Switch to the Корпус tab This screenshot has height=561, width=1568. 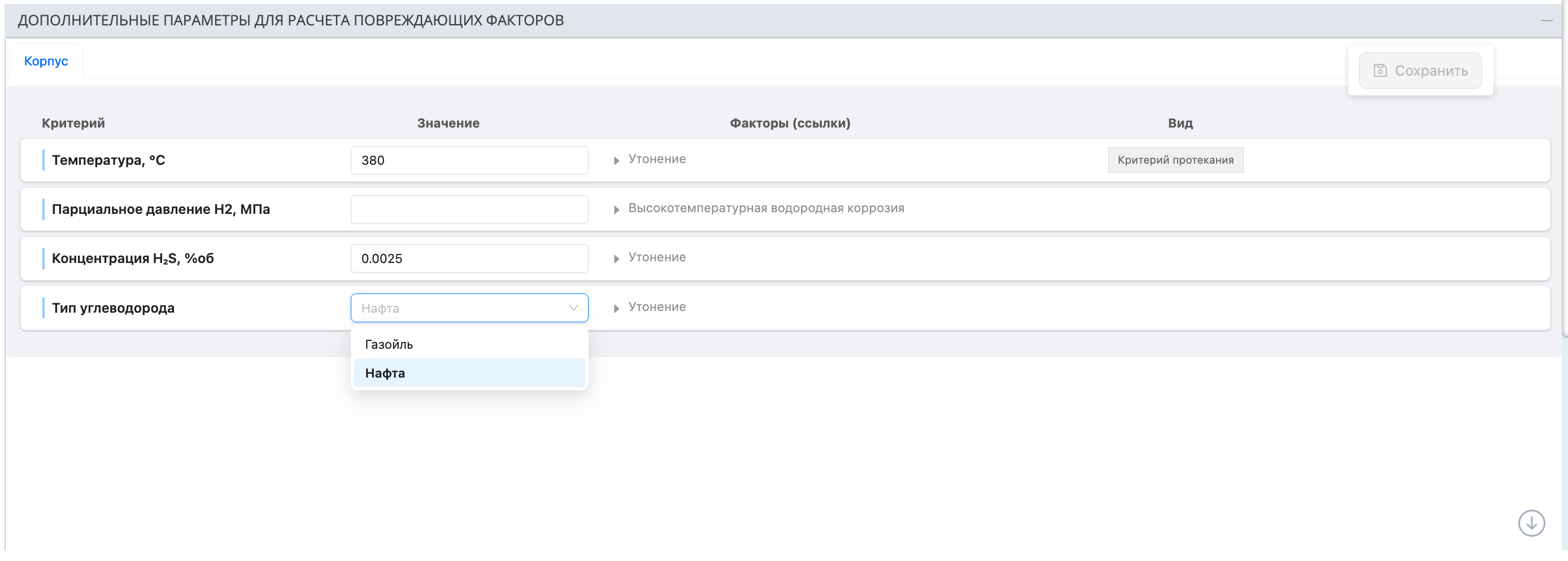(x=46, y=61)
